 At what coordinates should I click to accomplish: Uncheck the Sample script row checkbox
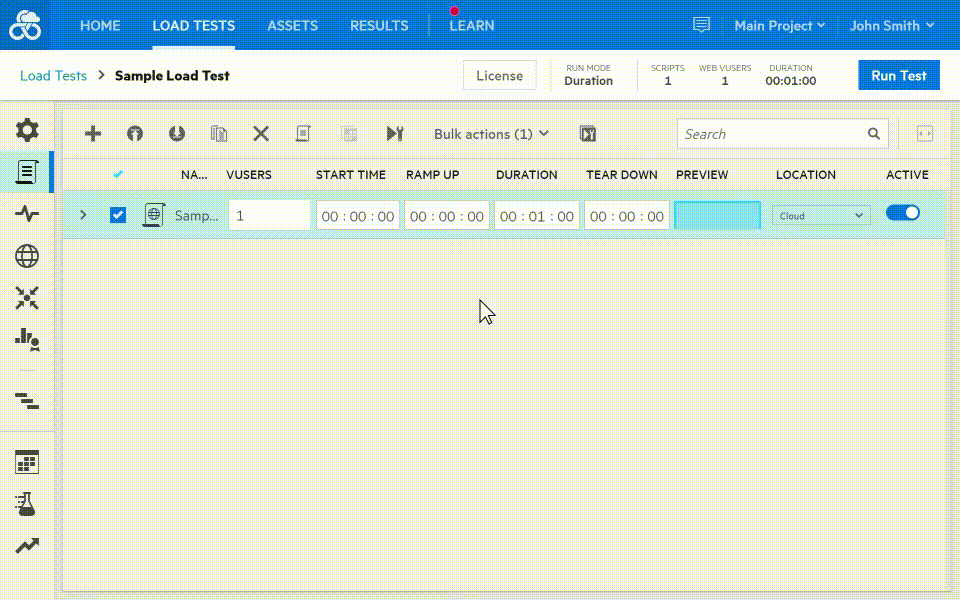[x=118, y=214]
